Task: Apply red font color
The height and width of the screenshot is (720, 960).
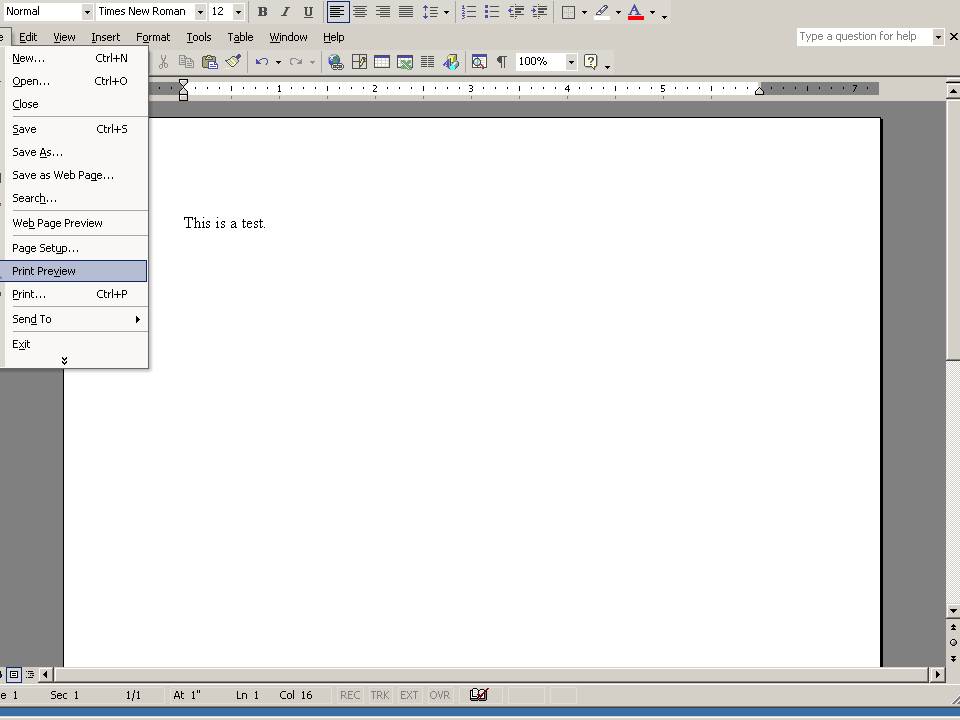Action: point(636,12)
